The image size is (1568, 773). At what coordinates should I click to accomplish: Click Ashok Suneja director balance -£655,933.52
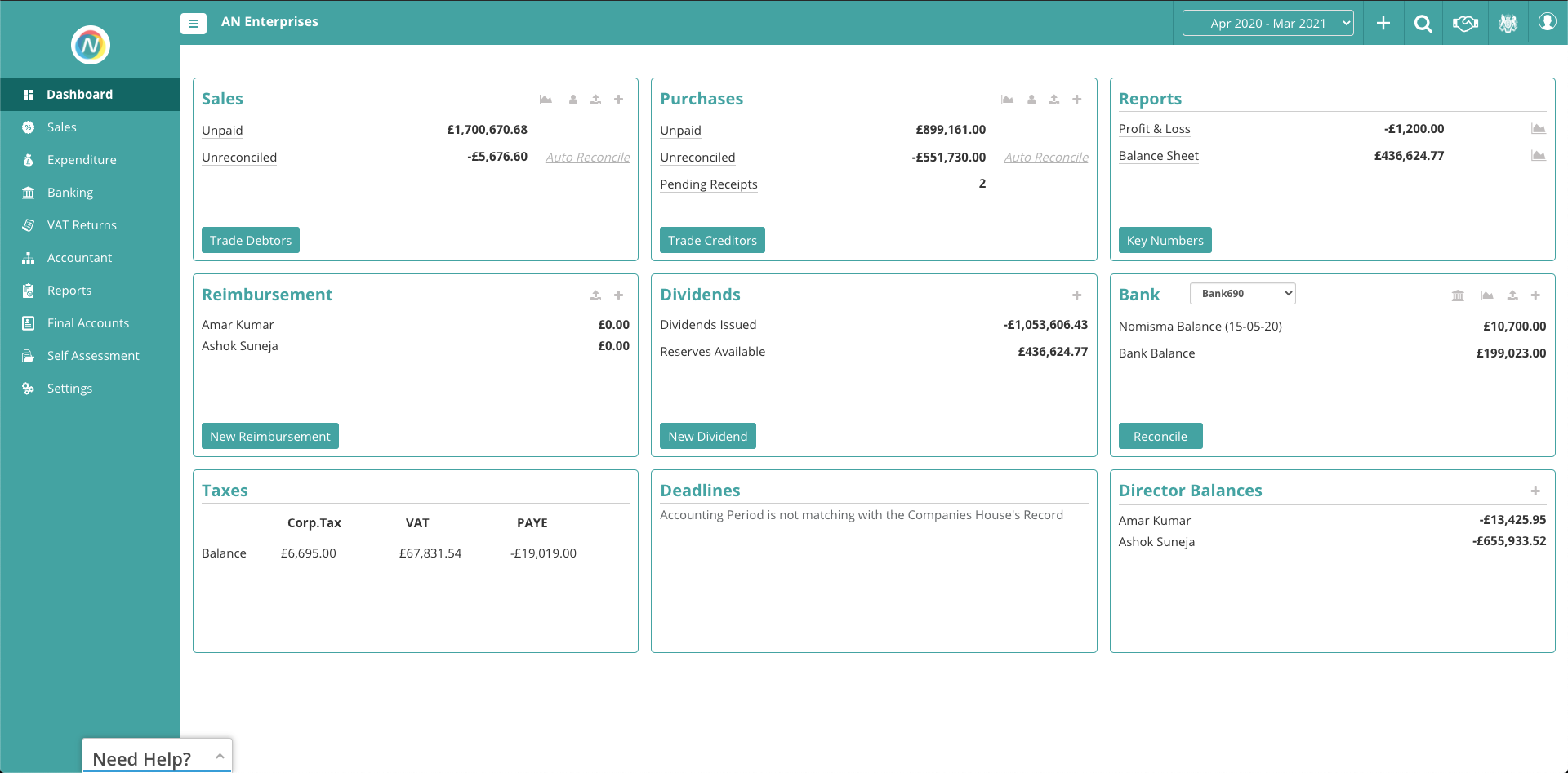(1509, 541)
